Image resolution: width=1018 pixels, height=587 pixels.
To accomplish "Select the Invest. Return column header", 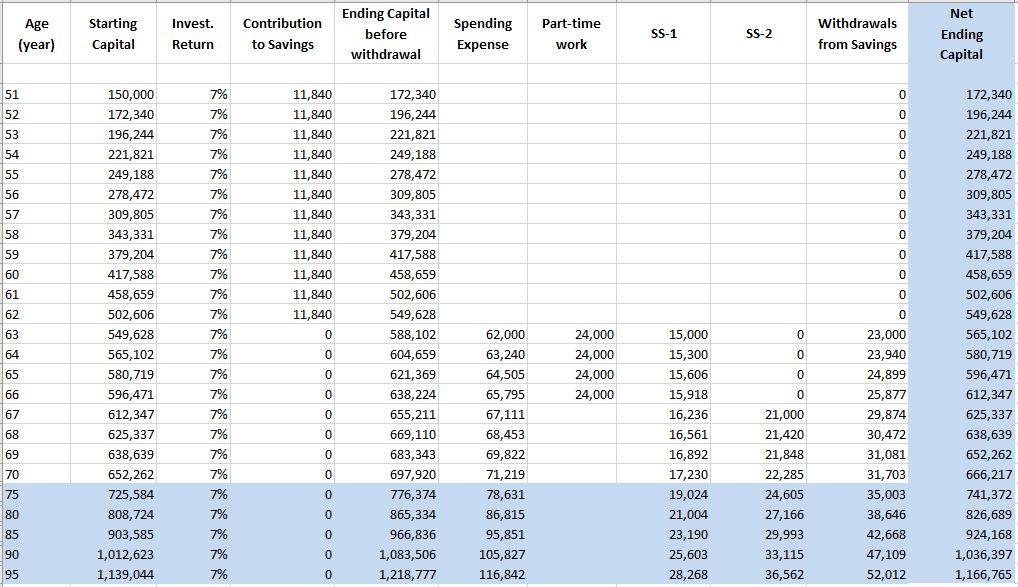I will coord(192,34).
